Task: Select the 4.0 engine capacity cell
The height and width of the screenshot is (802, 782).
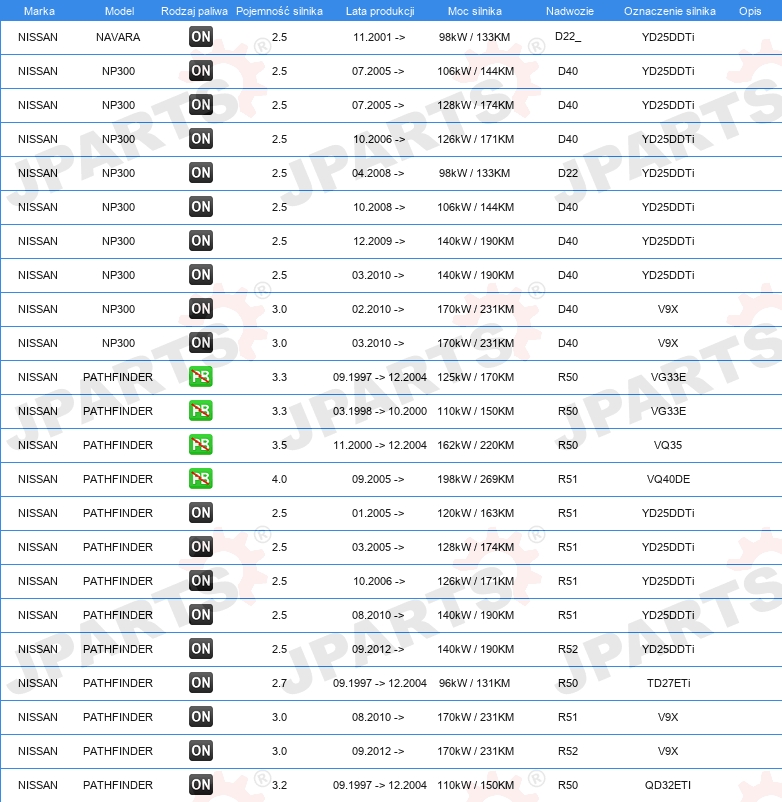Action: pos(279,479)
